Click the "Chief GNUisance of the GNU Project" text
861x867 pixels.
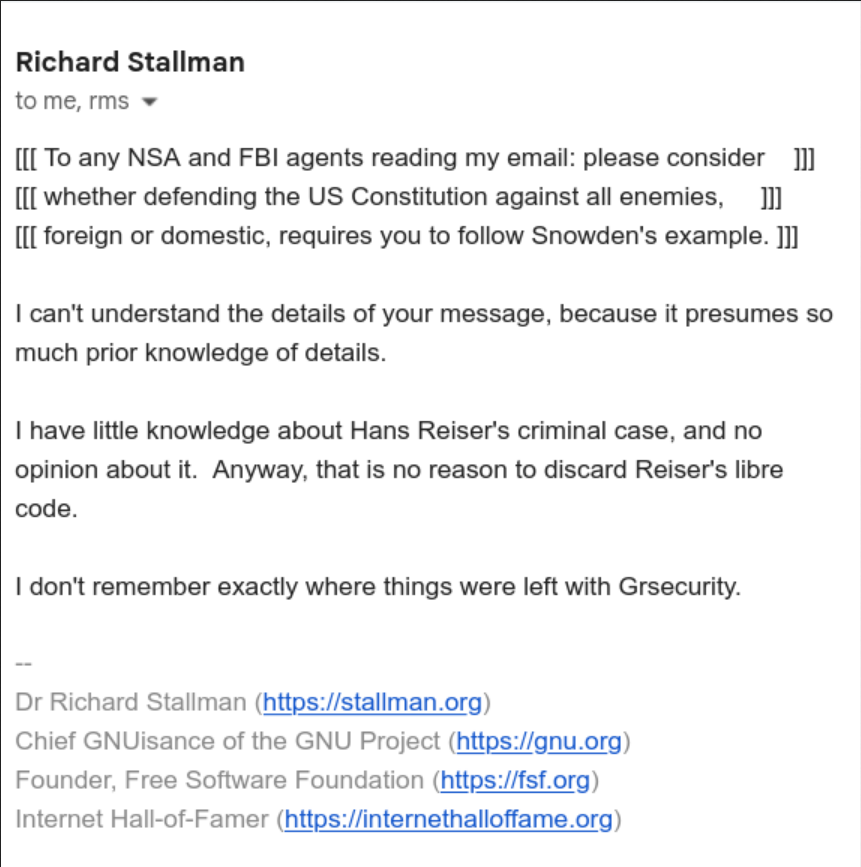227,741
